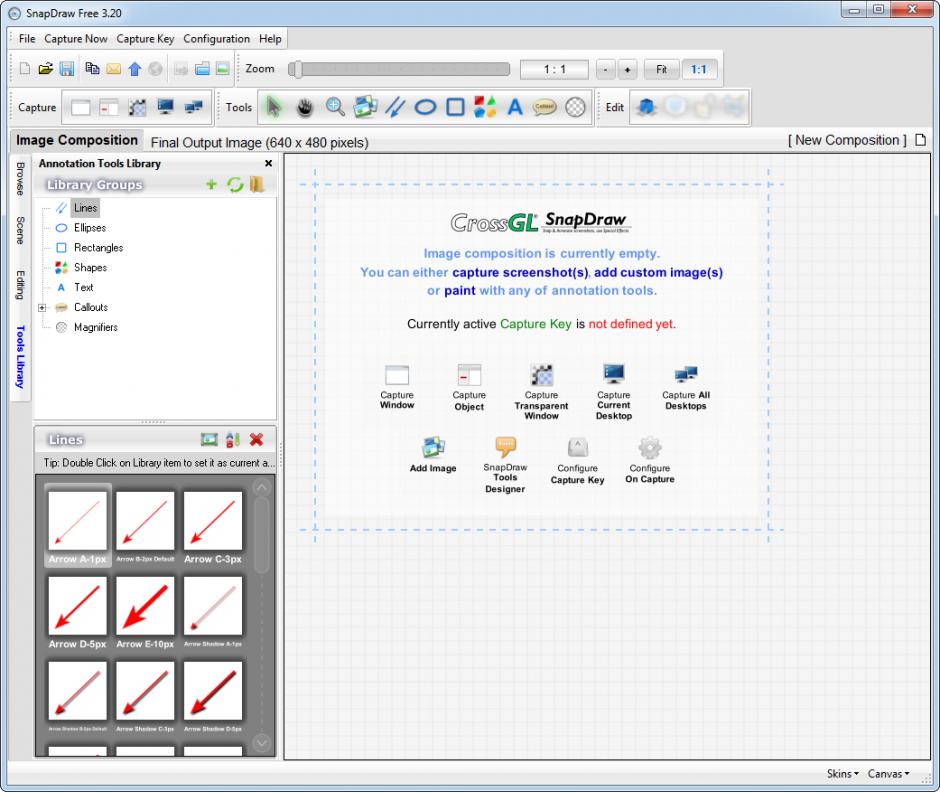Select the hand pan tool
This screenshot has height=792, width=940.
point(304,107)
